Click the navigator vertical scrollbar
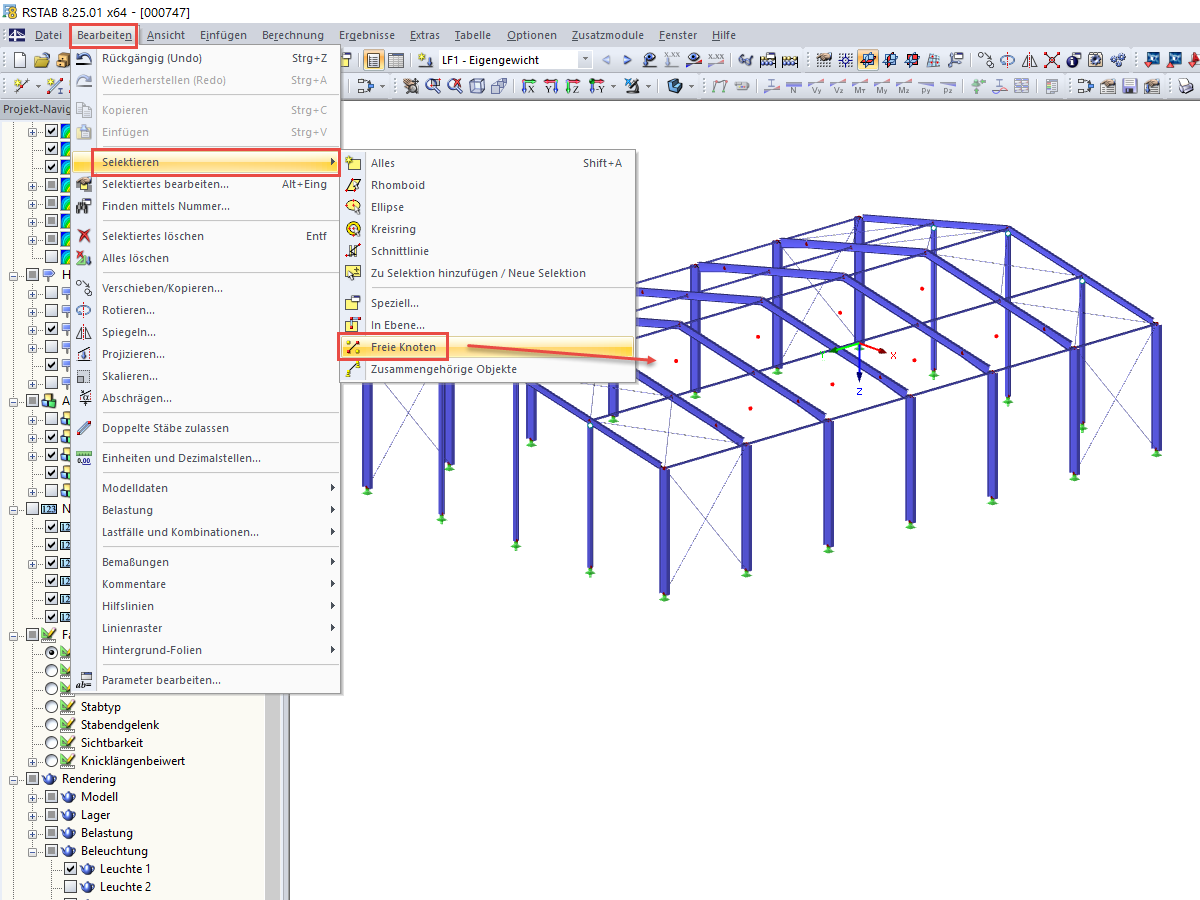This screenshot has height=900, width=1200. pyautogui.click(x=273, y=795)
